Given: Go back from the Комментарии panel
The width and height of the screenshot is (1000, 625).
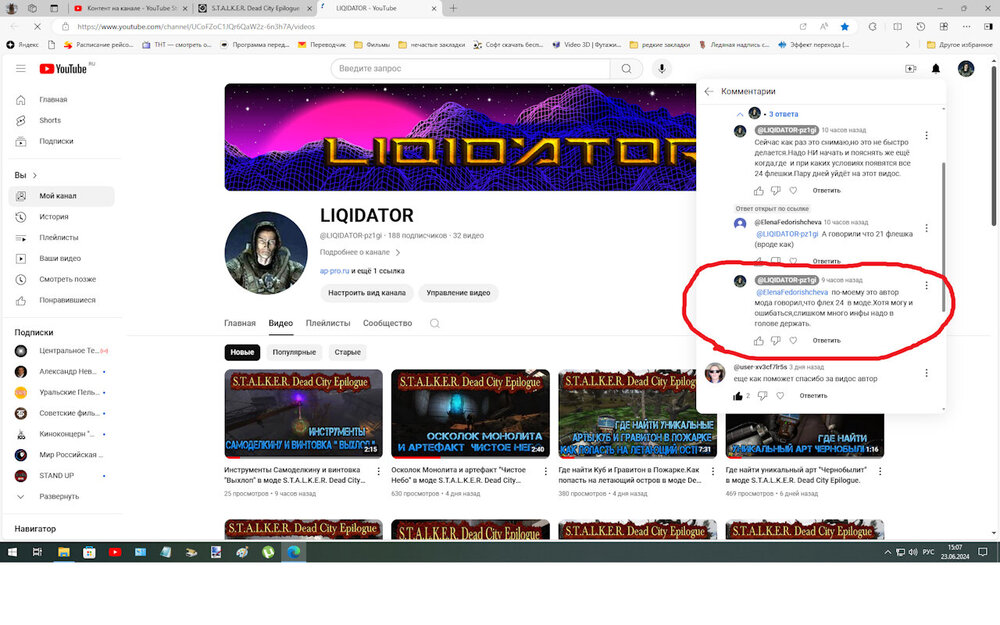Looking at the screenshot, I should coord(709,91).
